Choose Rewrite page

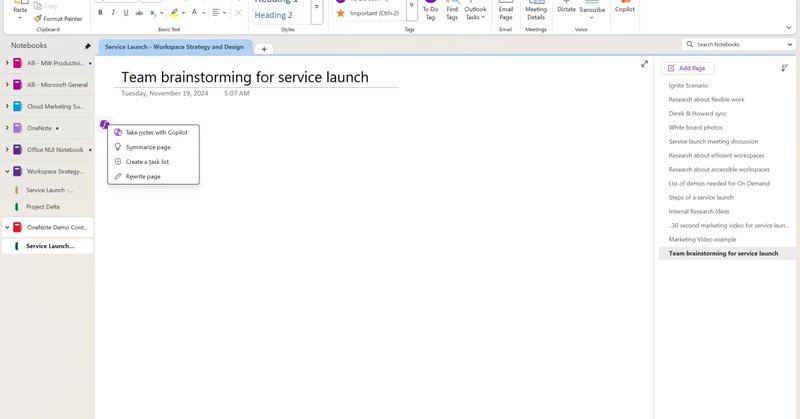coord(153,177)
